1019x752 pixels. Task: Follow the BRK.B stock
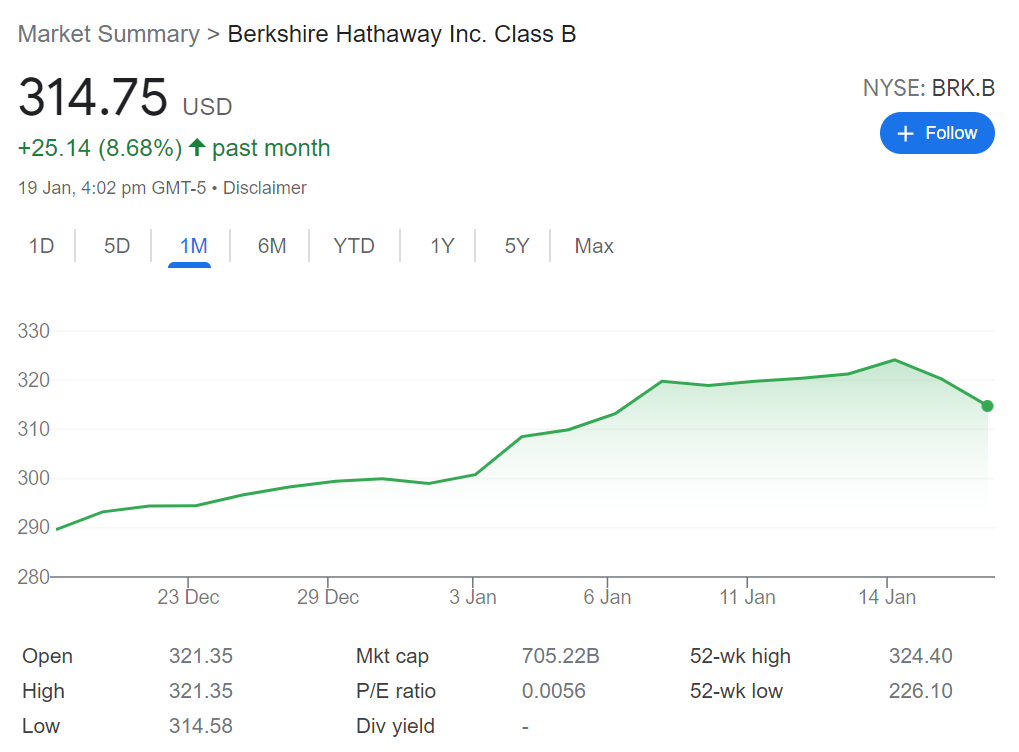coord(937,134)
